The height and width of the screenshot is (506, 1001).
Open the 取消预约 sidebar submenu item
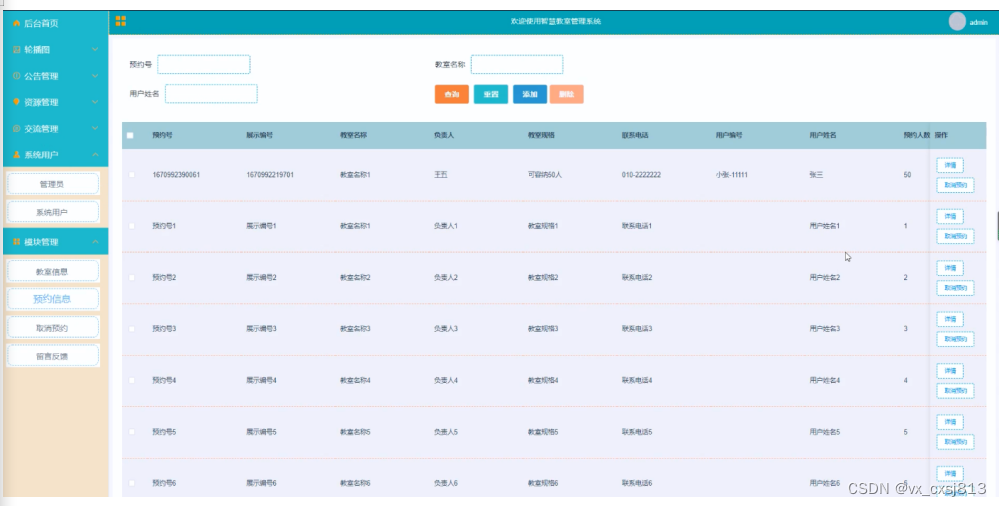(52, 328)
